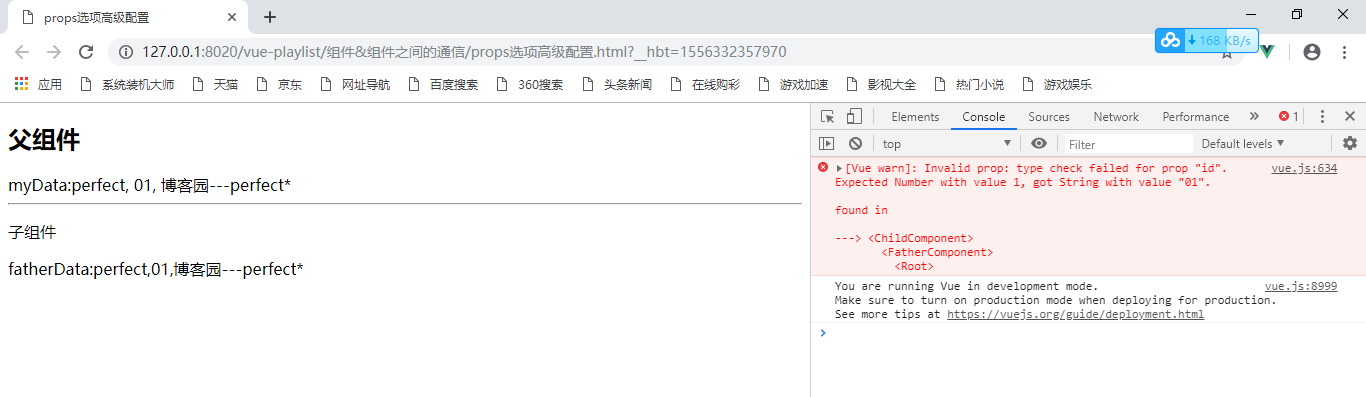Expand the Vue warn error message
The height and width of the screenshot is (397, 1366).
pos(839,168)
